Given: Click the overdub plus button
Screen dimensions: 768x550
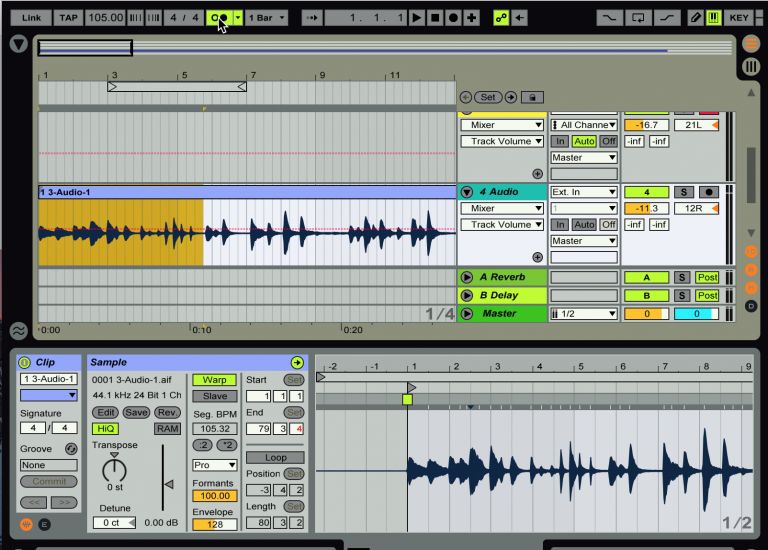Looking at the screenshot, I should [x=471, y=18].
